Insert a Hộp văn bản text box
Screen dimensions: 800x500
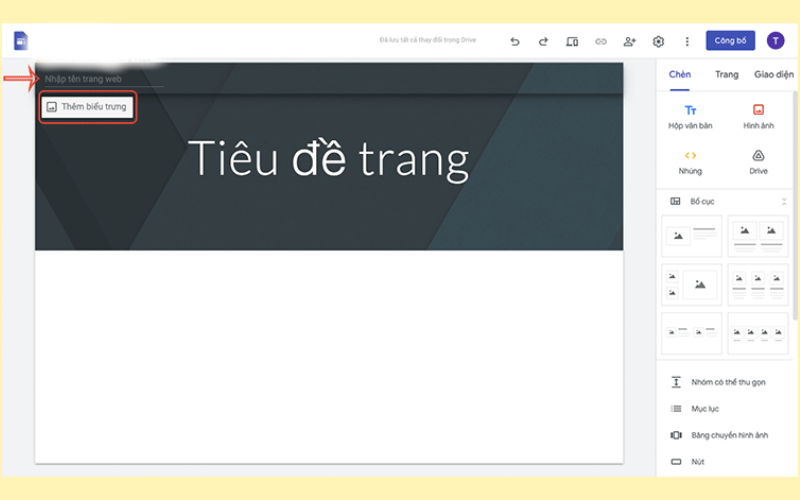point(691,116)
